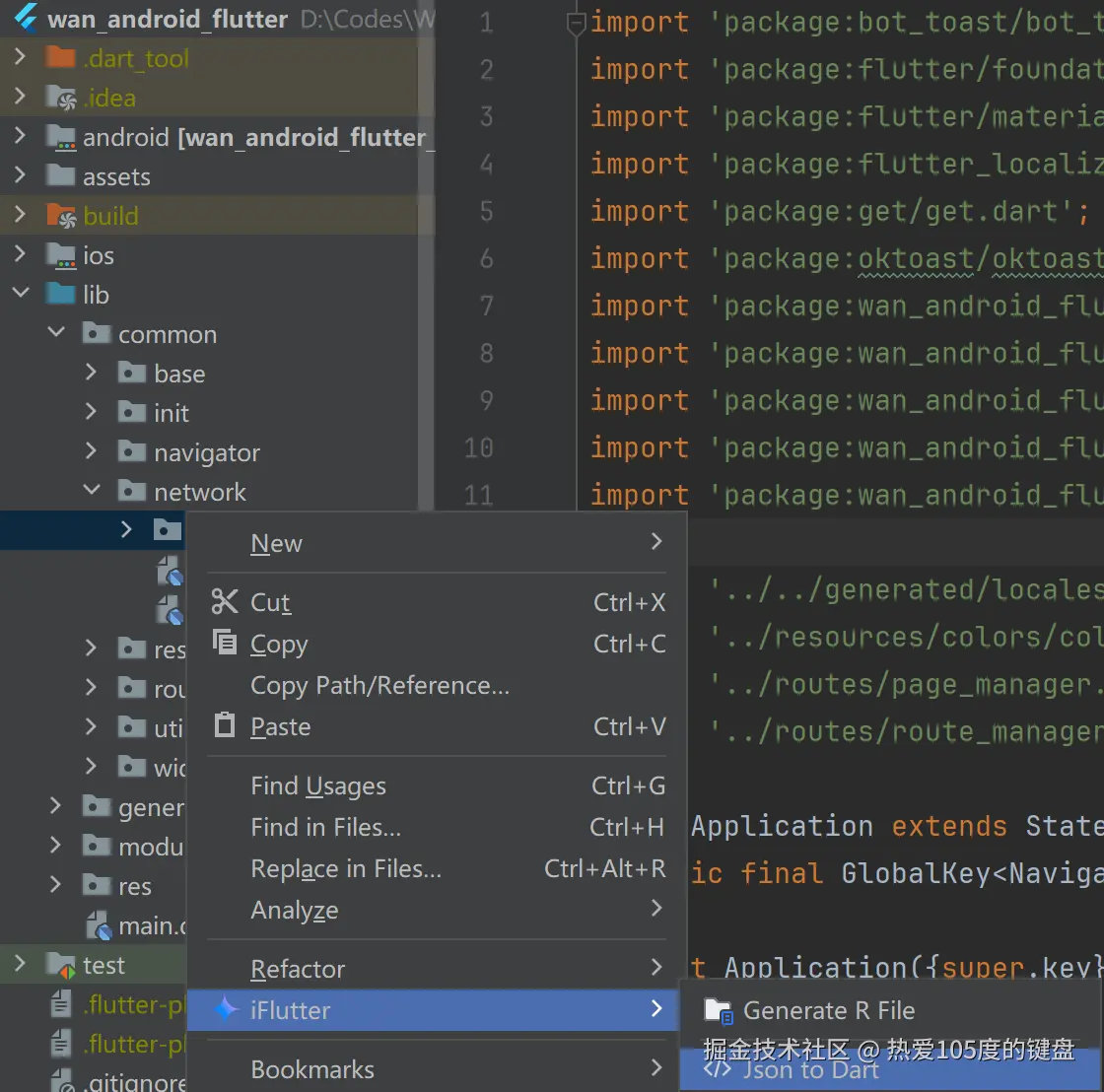Expand the android folder node

[21, 135]
